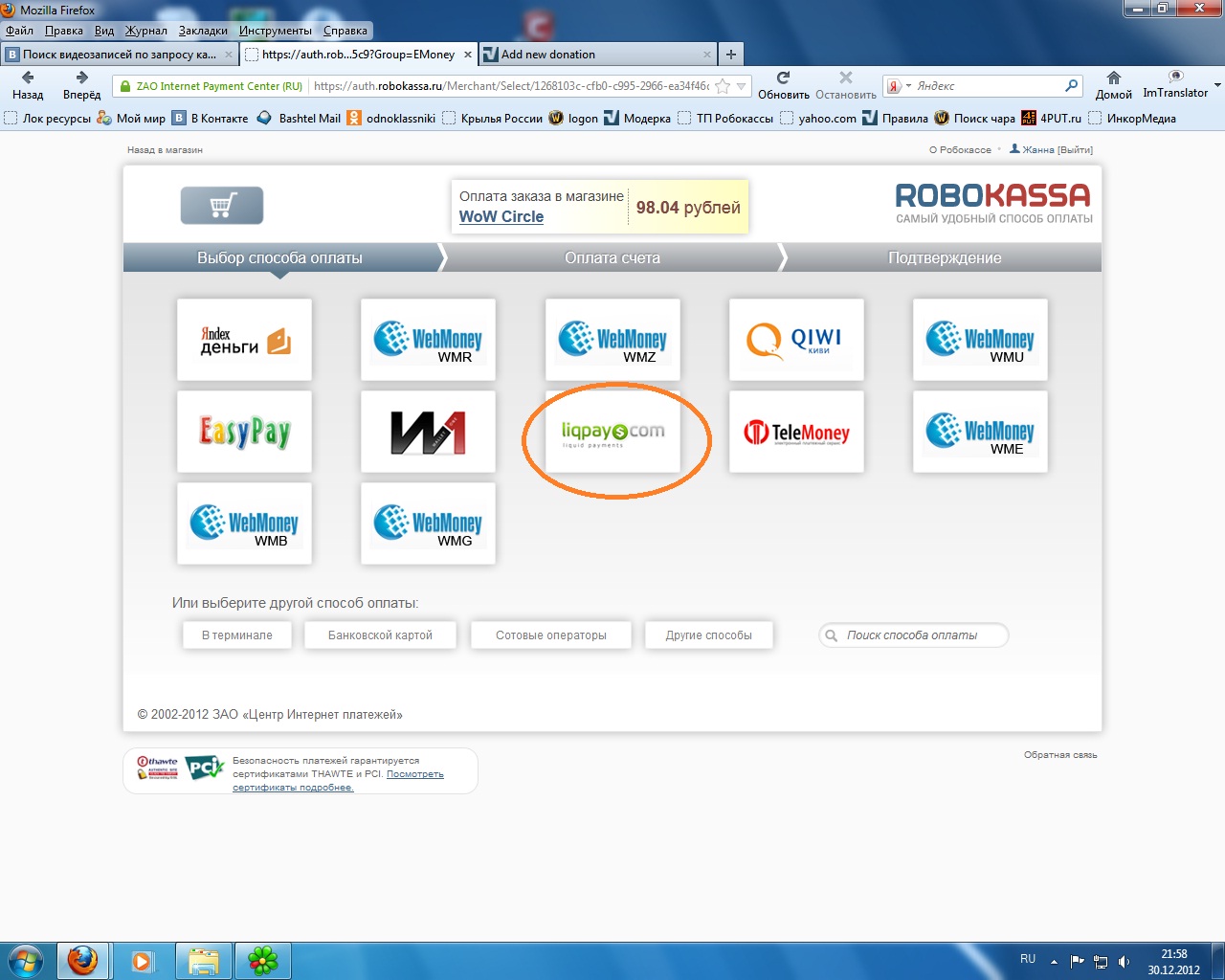Stop loading with Остановить button
1225x980 pixels.
(846, 85)
